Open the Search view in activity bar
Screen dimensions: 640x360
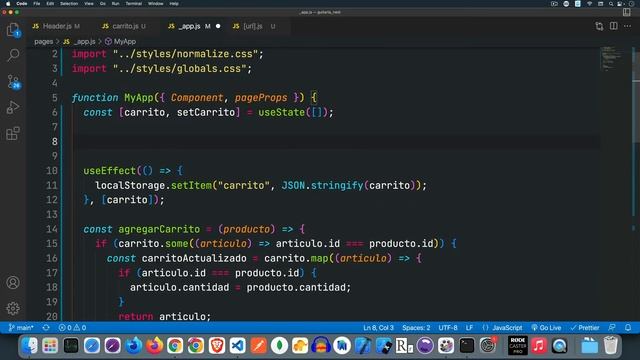pyautogui.click(x=13, y=55)
